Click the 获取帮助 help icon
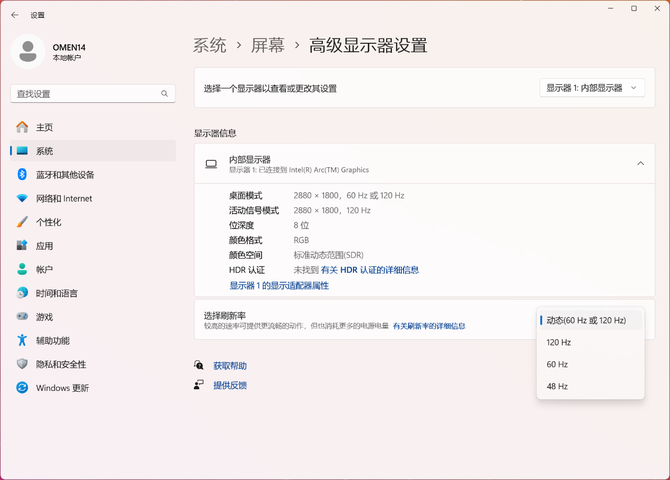 (x=199, y=365)
